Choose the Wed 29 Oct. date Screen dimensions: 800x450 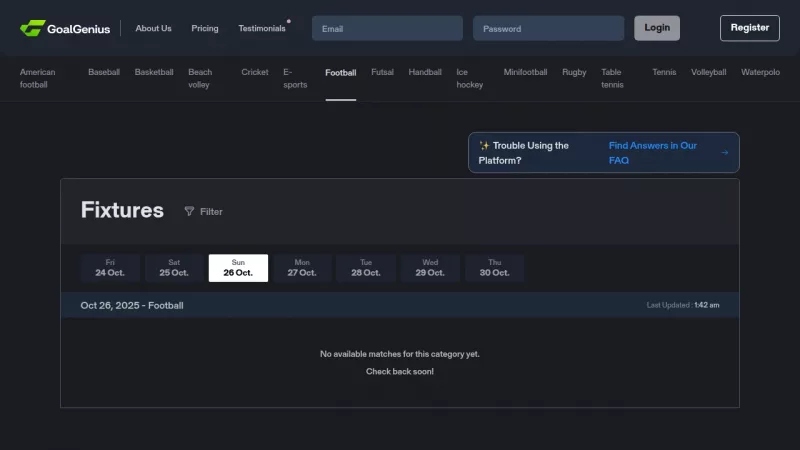tap(430, 268)
